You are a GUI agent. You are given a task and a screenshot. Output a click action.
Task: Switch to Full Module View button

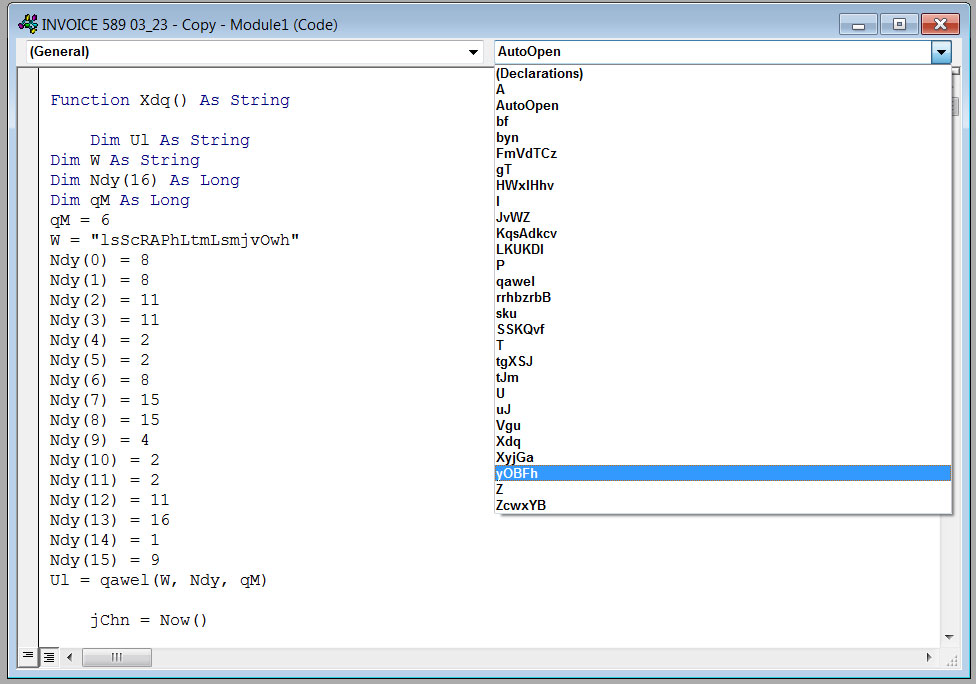click(49, 657)
